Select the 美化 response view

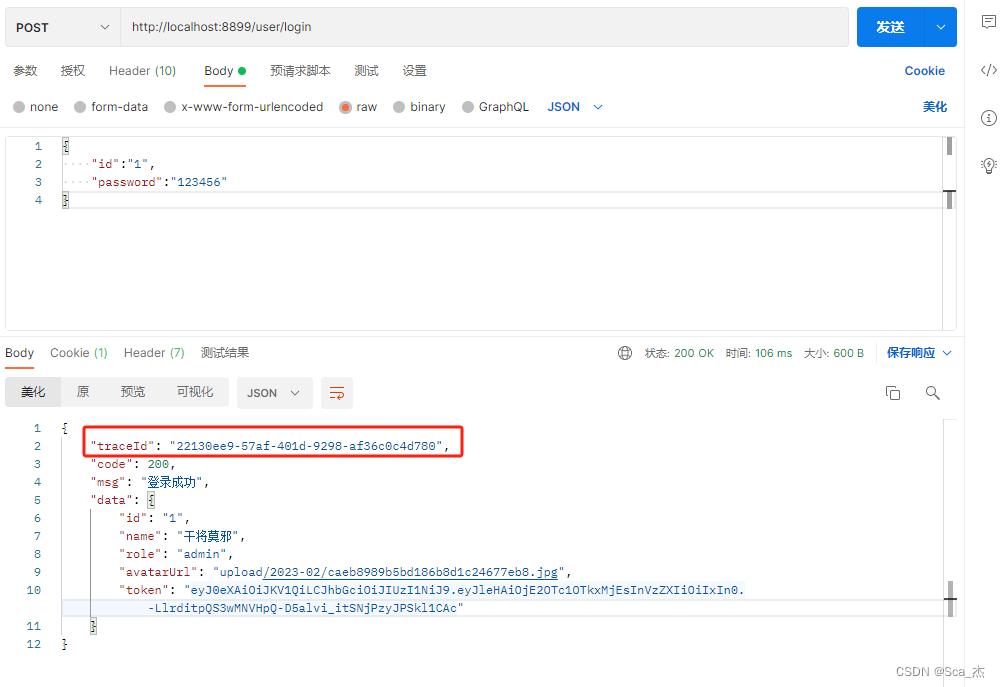(x=33, y=392)
